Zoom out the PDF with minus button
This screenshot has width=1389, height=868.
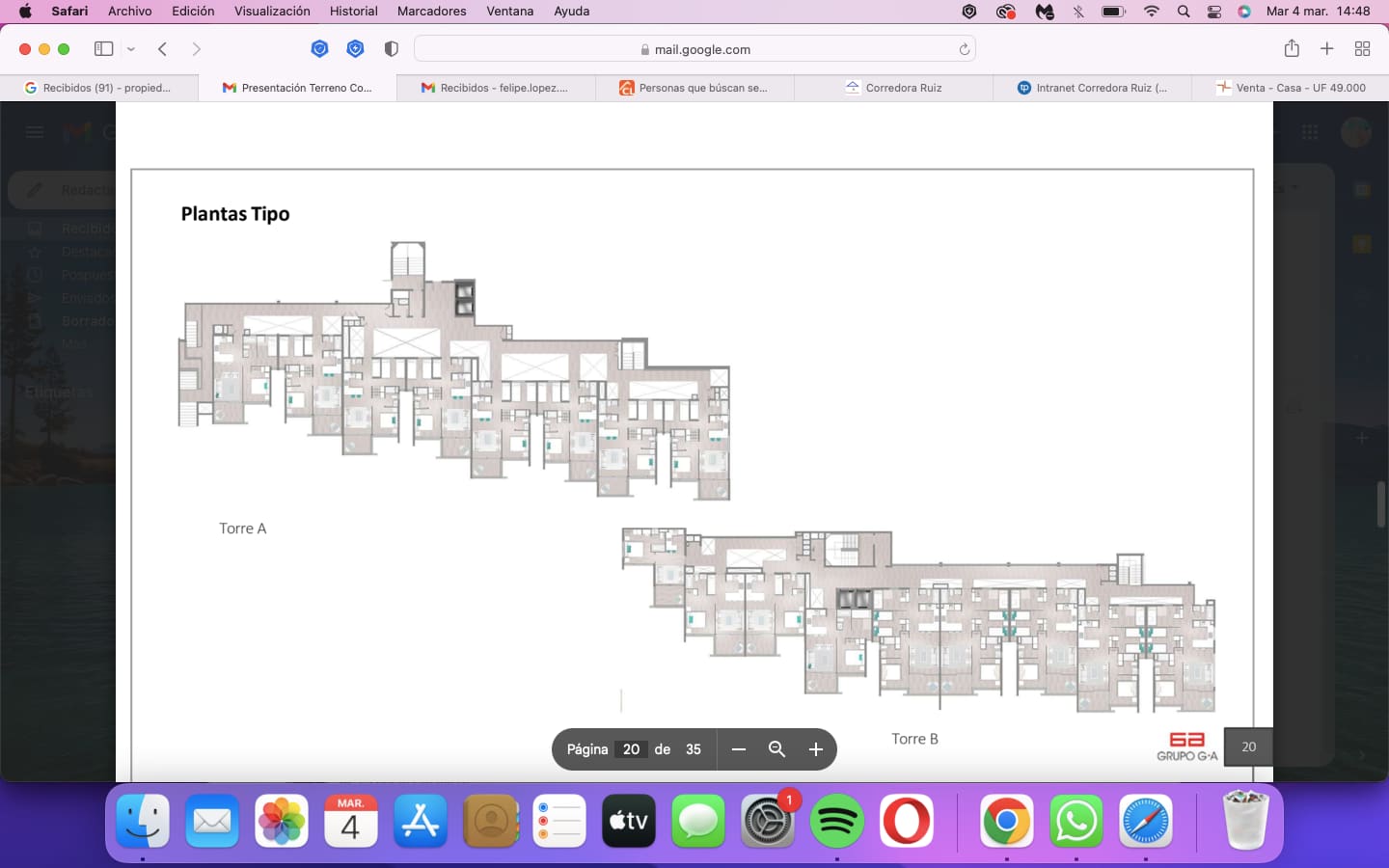pyautogui.click(x=739, y=749)
